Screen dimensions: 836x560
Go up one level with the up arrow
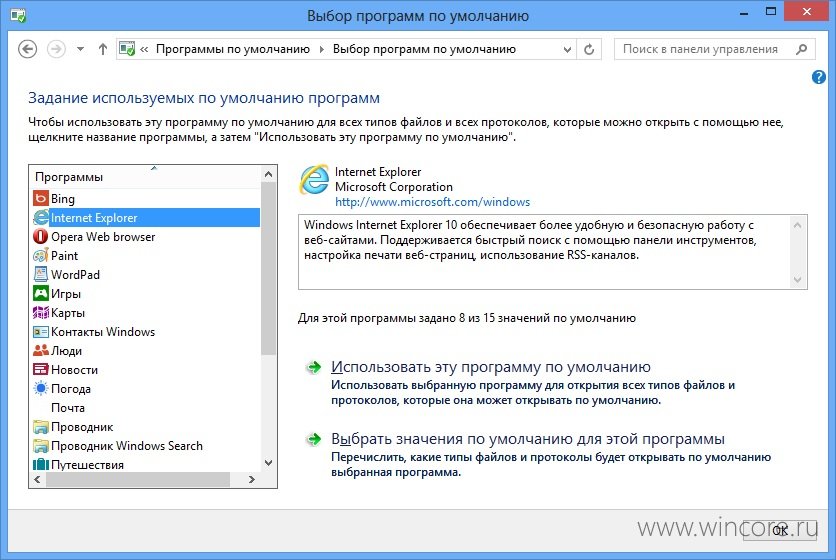[x=103, y=49]
